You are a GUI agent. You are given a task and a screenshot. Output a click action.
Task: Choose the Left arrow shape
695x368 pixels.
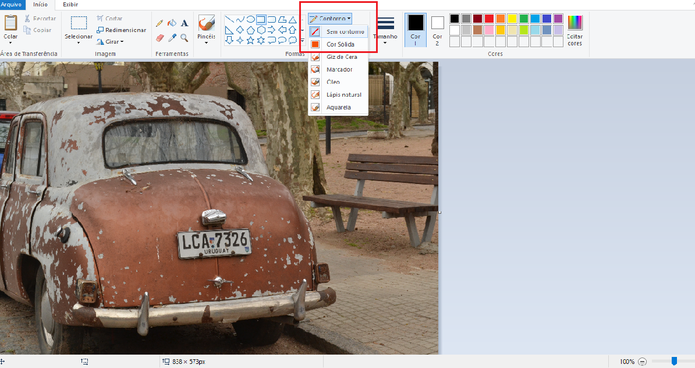pos(282,30)
